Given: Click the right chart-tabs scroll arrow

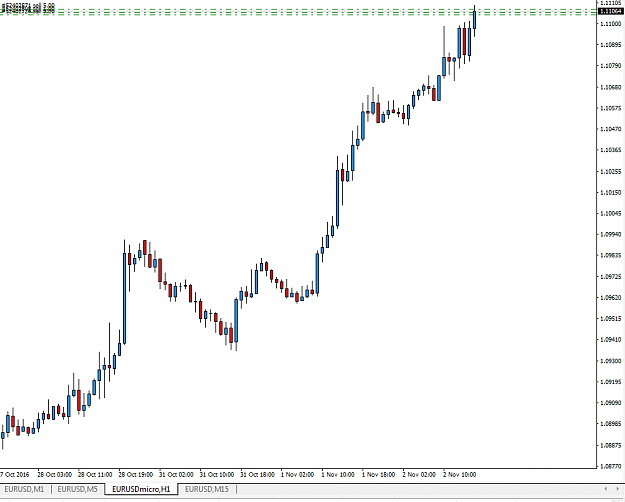Looking at the screenshot, I should tap(617, 489).
